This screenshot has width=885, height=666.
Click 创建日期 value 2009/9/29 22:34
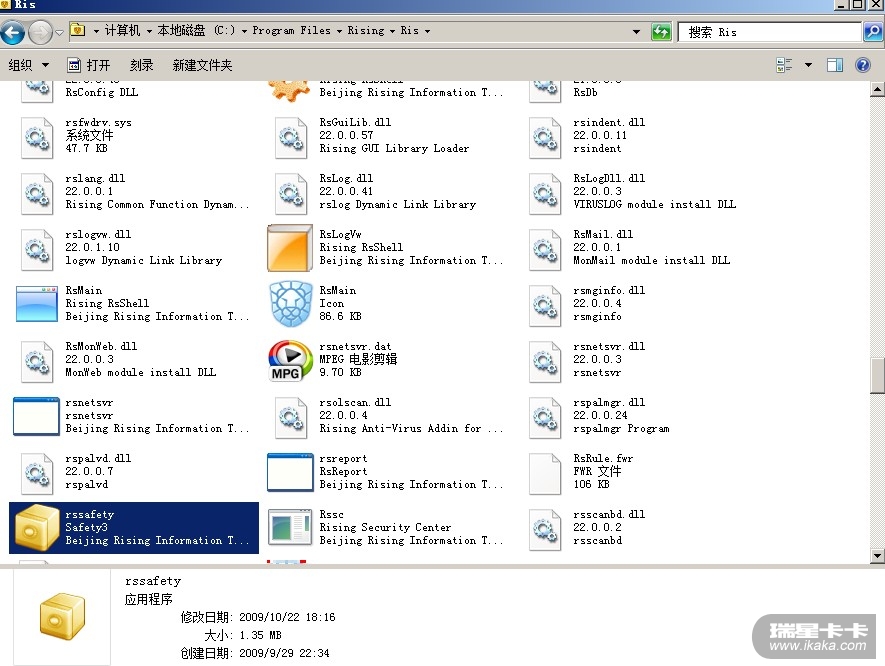(284, 653)
